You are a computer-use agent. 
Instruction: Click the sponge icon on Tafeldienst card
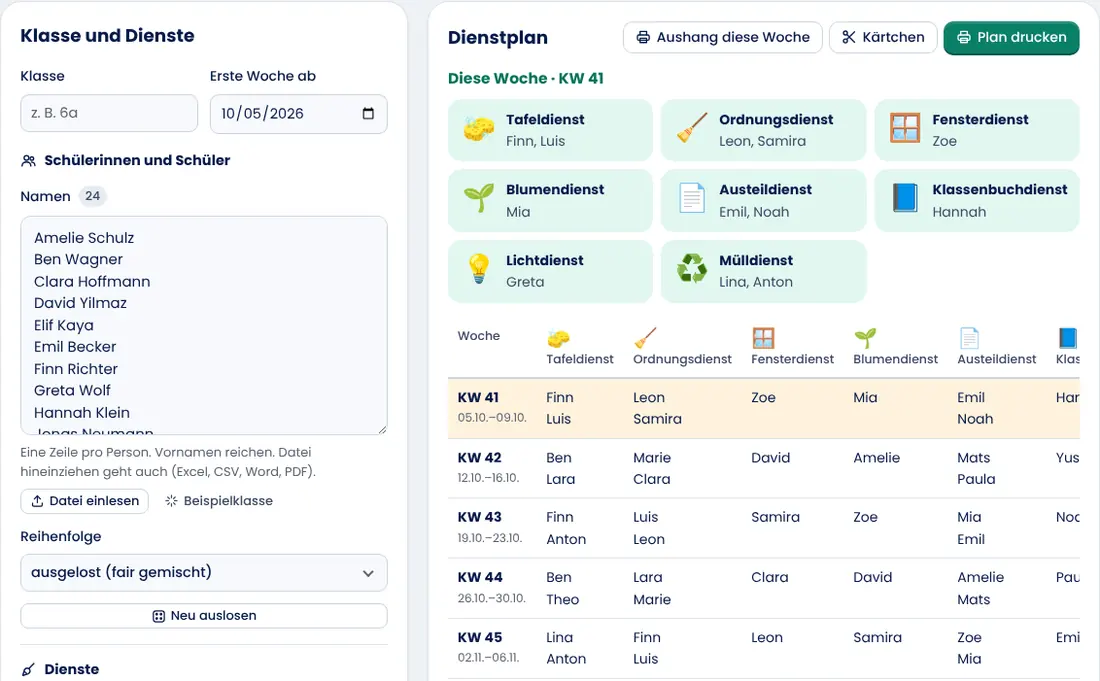(x=478, y=130)
